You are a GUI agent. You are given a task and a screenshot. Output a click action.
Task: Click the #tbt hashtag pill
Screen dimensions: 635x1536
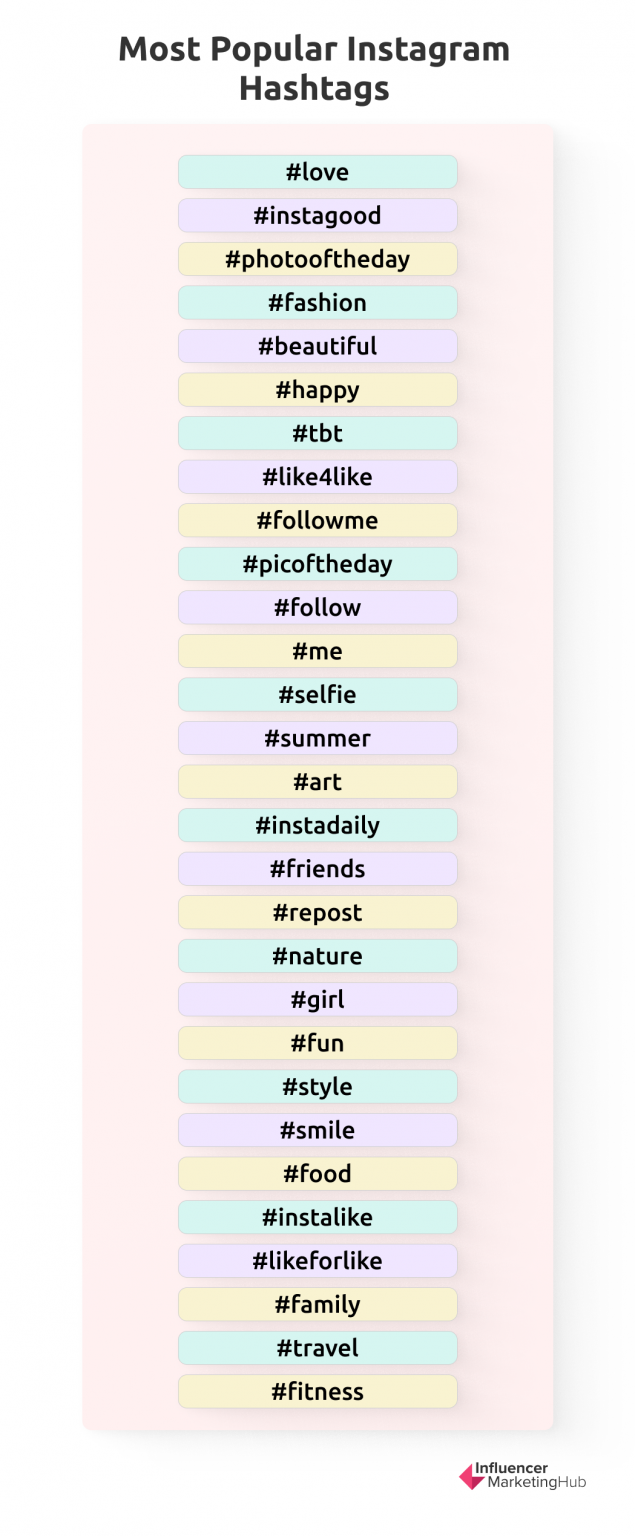click(x=317, y=433)
